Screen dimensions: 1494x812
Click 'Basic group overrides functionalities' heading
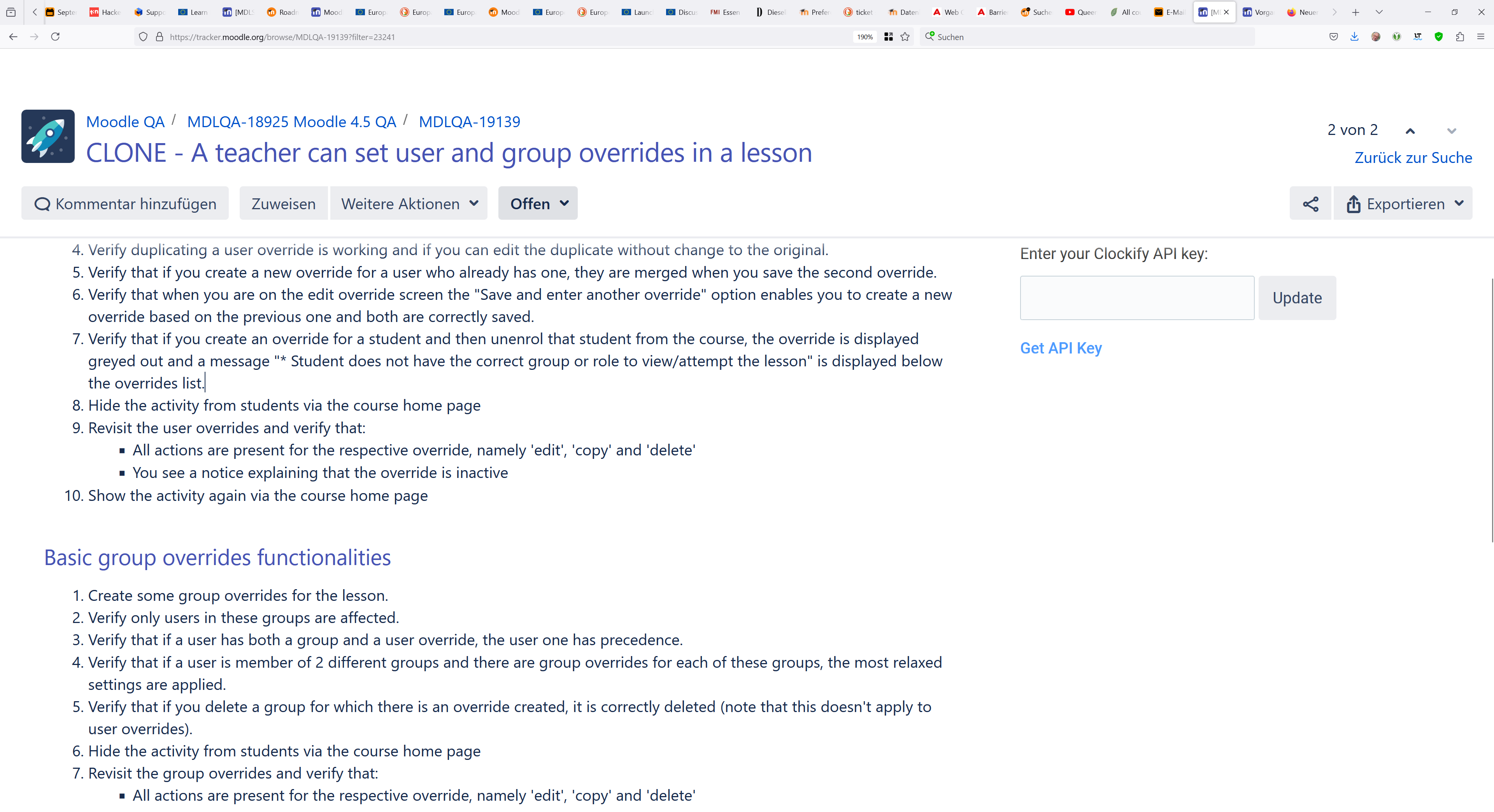point(217,558)
